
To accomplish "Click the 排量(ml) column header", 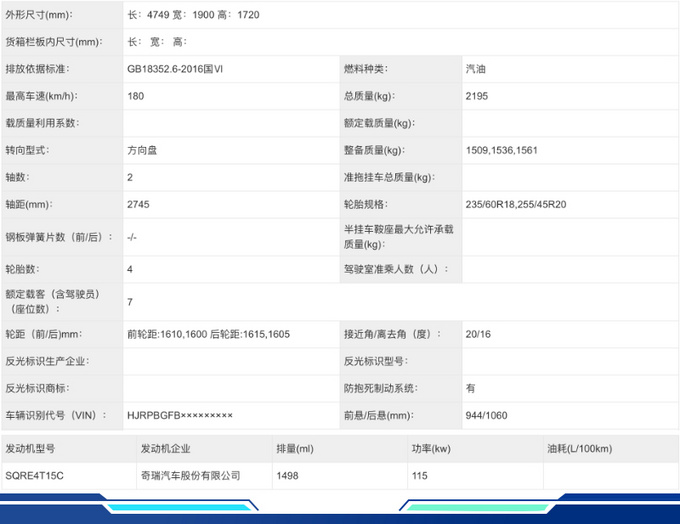I will [295, 449].
